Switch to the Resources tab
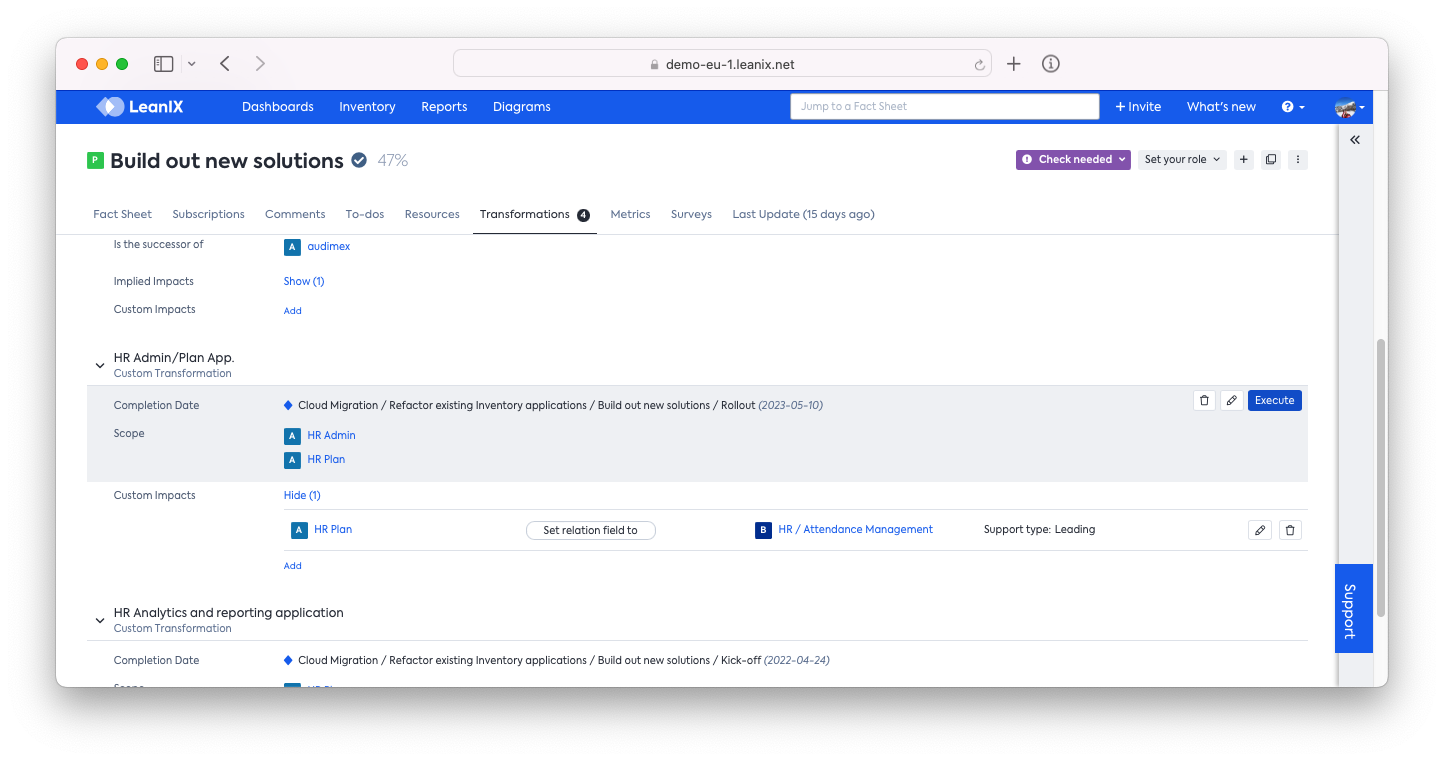1444x761 pixels. [x=432, y=214]
